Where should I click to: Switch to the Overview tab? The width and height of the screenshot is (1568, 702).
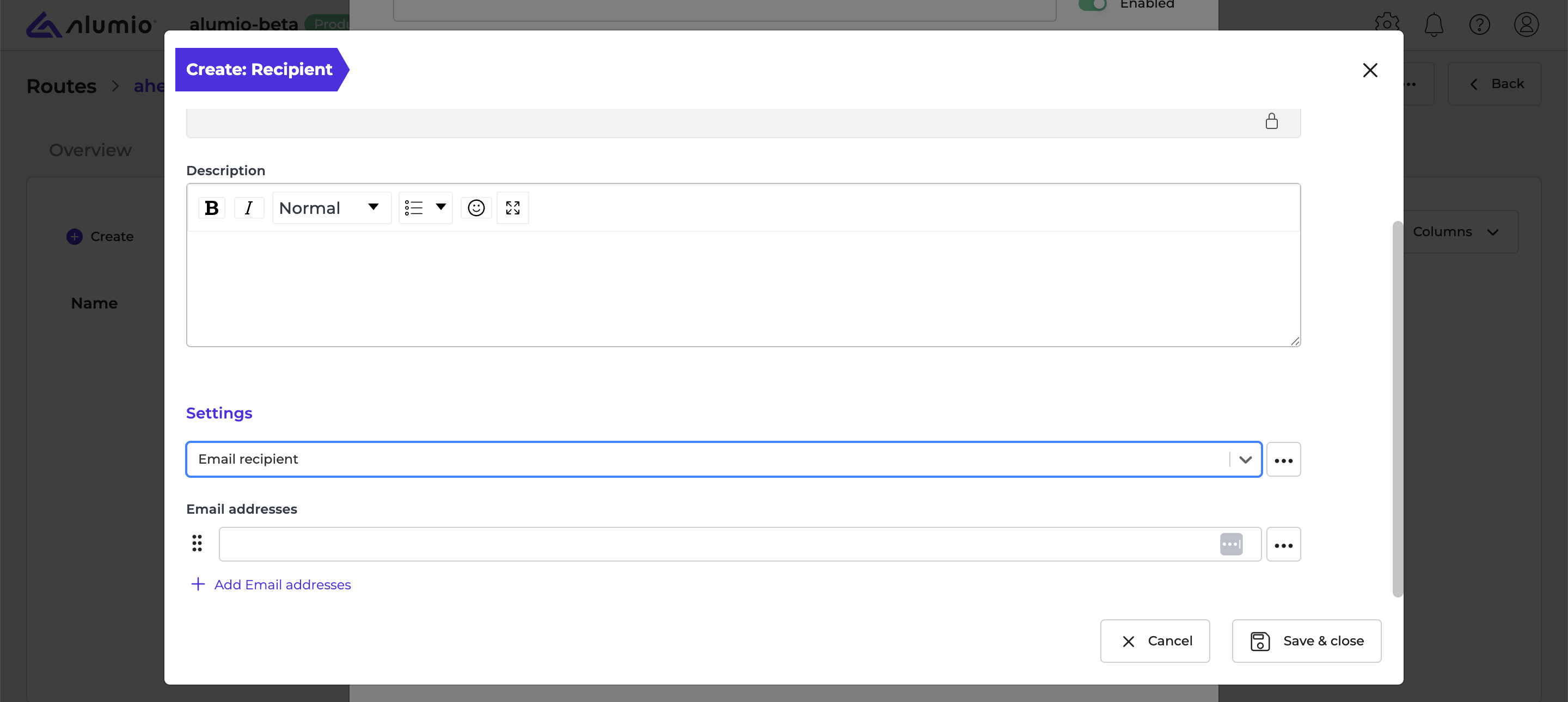[90, 150]
